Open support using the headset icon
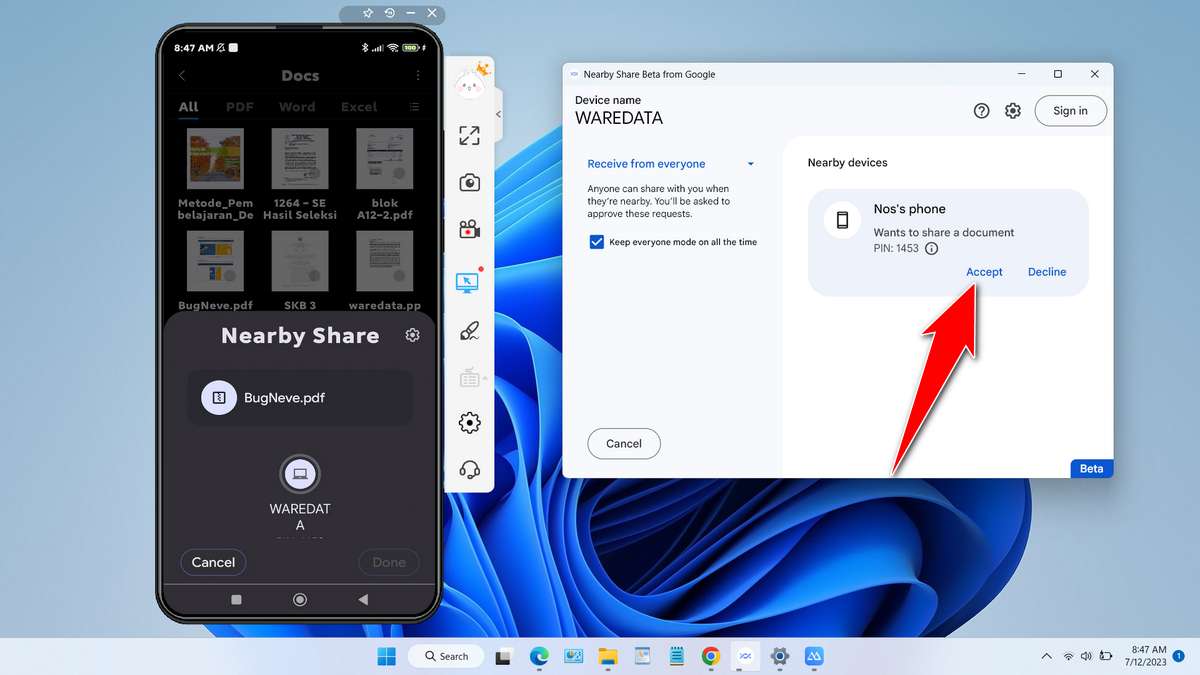 click(469, 468)
